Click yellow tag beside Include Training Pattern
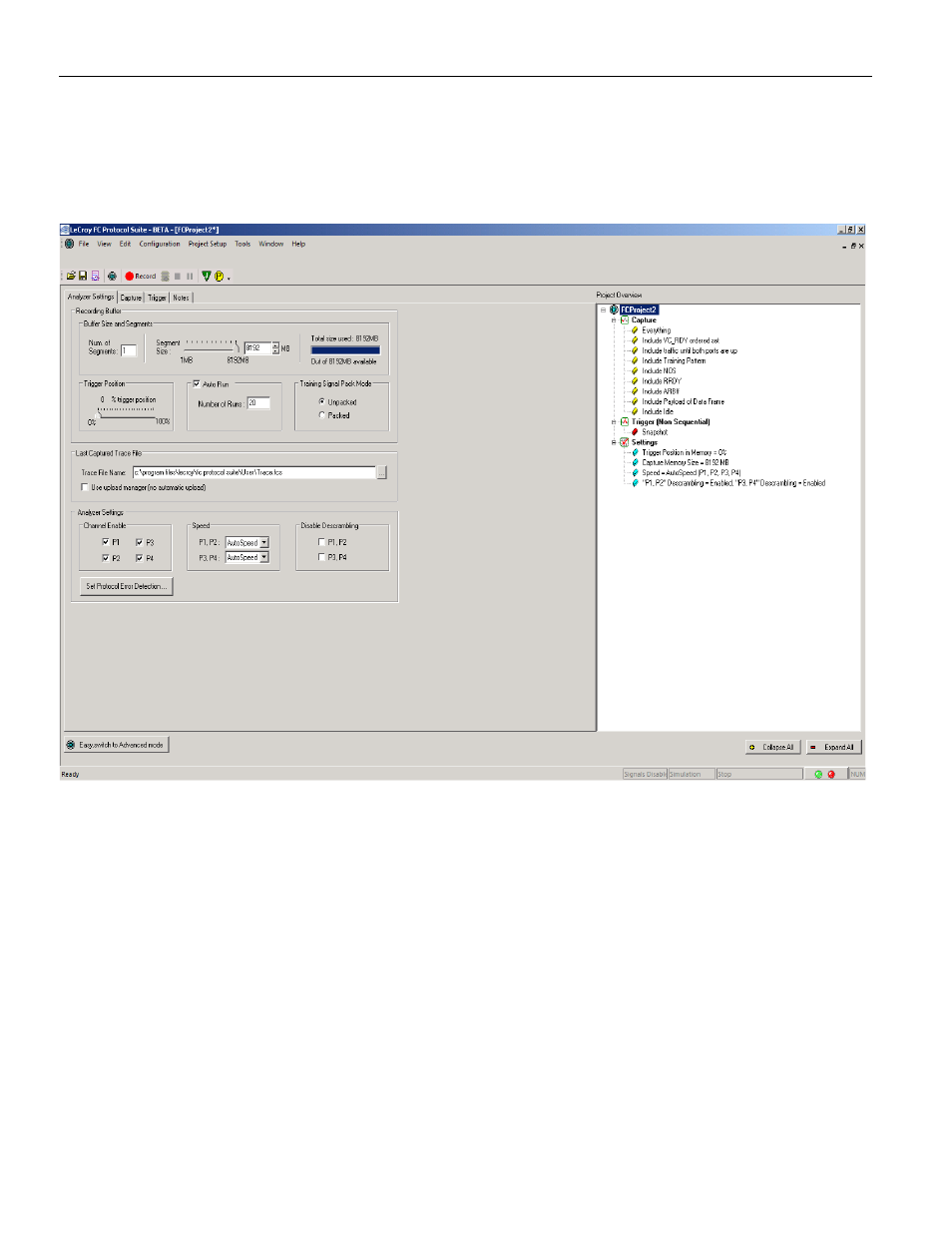This screenshot has height=1233, width=952. pyautogui.click(x=635, y=360)
